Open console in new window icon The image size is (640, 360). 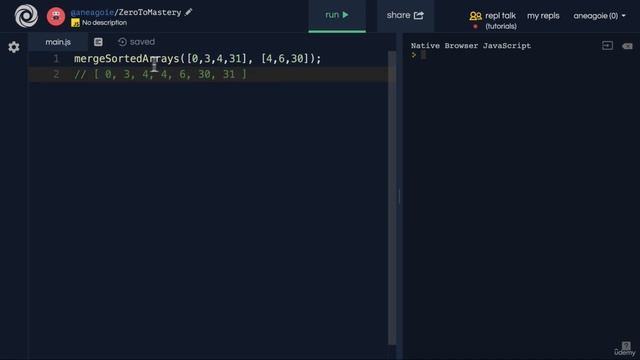pos(607,46)
